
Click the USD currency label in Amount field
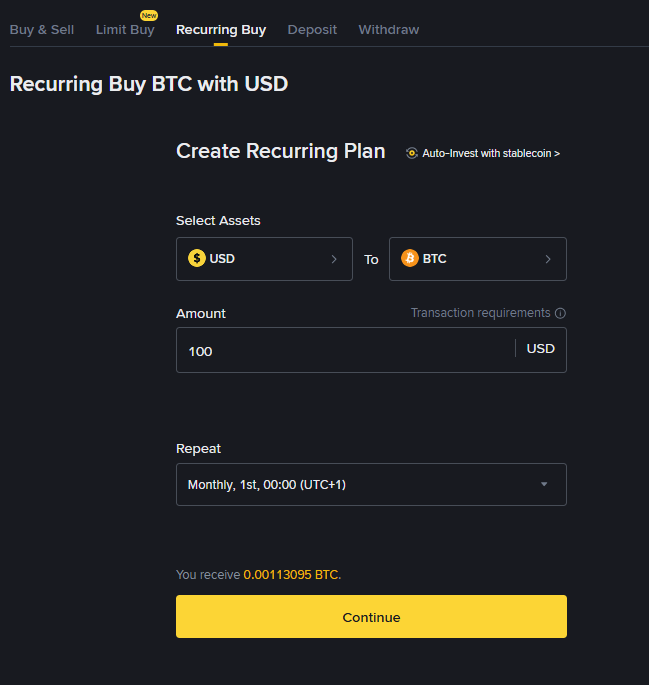coord(541,349)
